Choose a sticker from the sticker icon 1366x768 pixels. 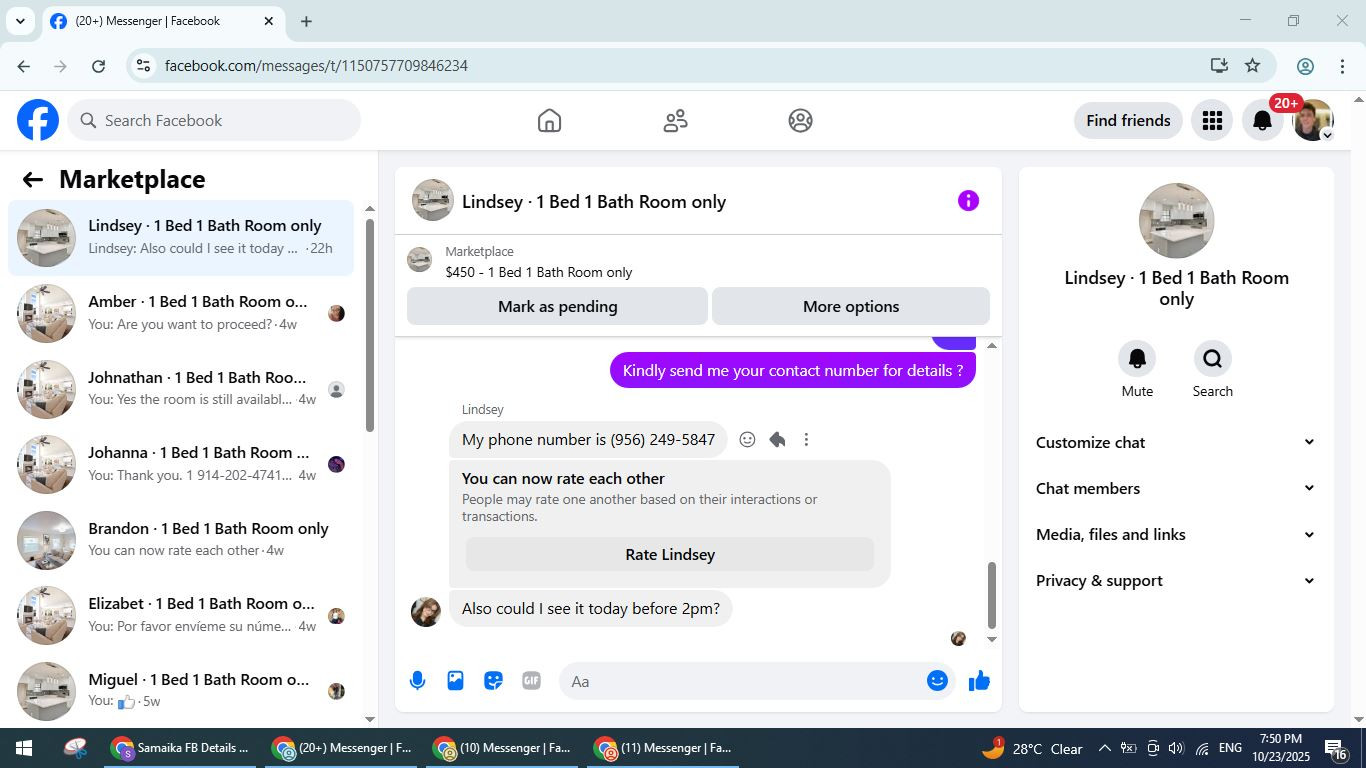click(493, 681)
